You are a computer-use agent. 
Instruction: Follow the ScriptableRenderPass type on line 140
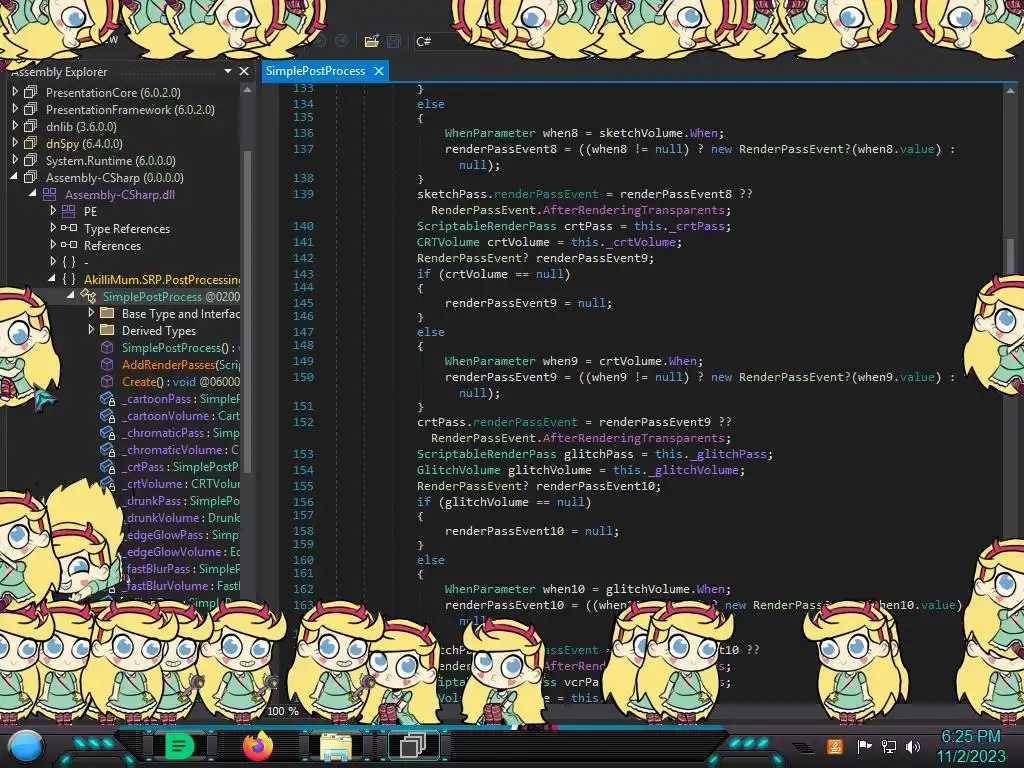[x=487, y=226]
